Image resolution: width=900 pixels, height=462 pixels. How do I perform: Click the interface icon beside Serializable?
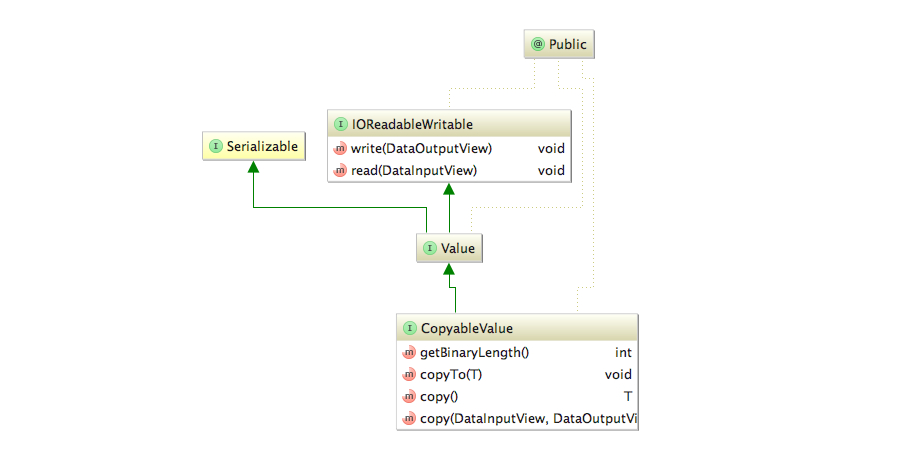pyautogui.click(x=216, y=146)
